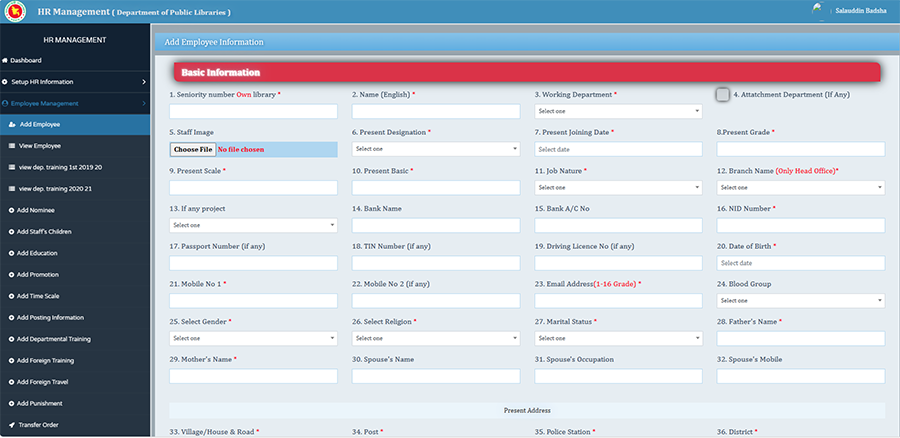Click the Add Staff's Children plus icon

11,232
